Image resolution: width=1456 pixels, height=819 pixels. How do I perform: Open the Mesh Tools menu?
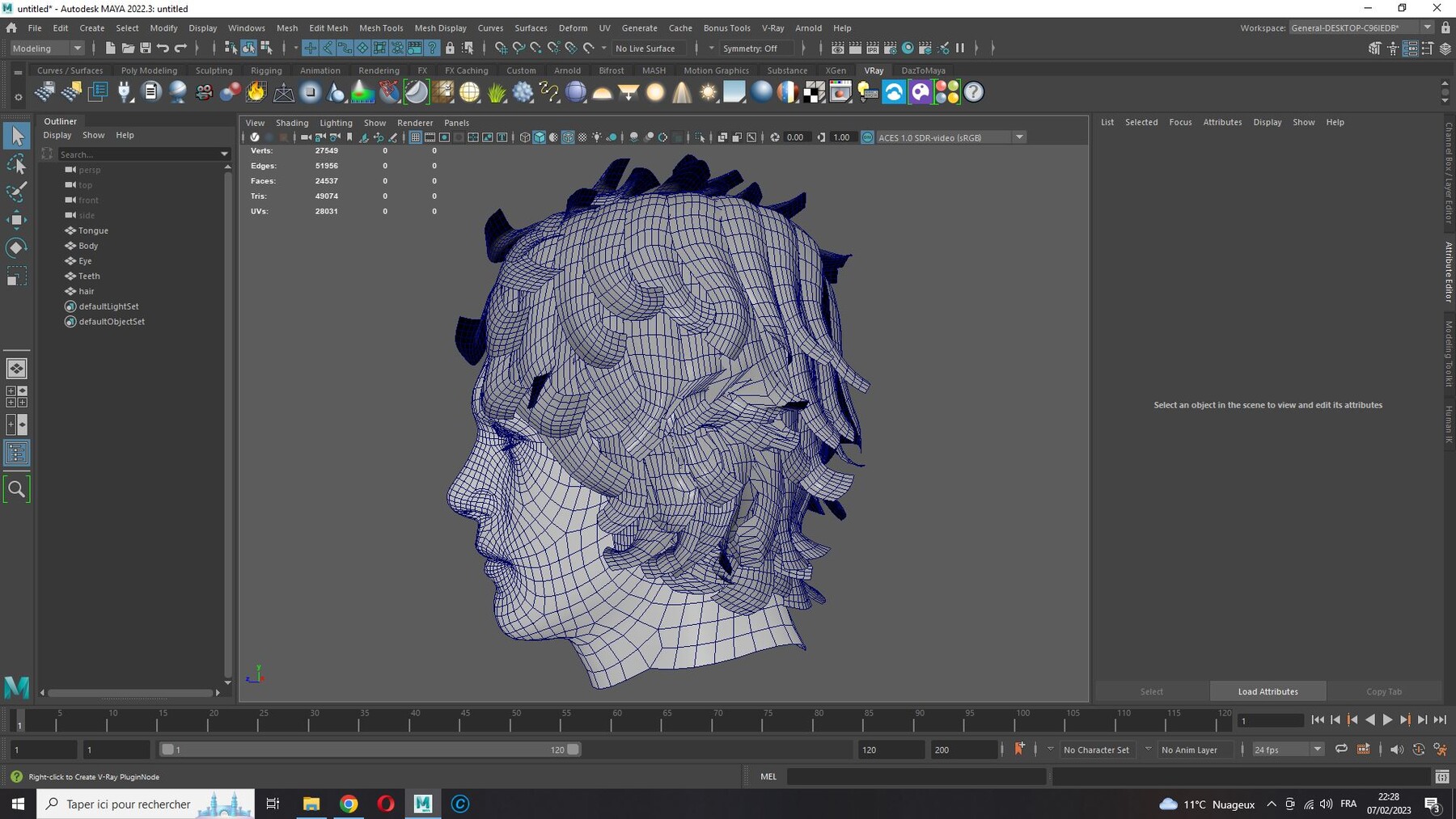381,27
